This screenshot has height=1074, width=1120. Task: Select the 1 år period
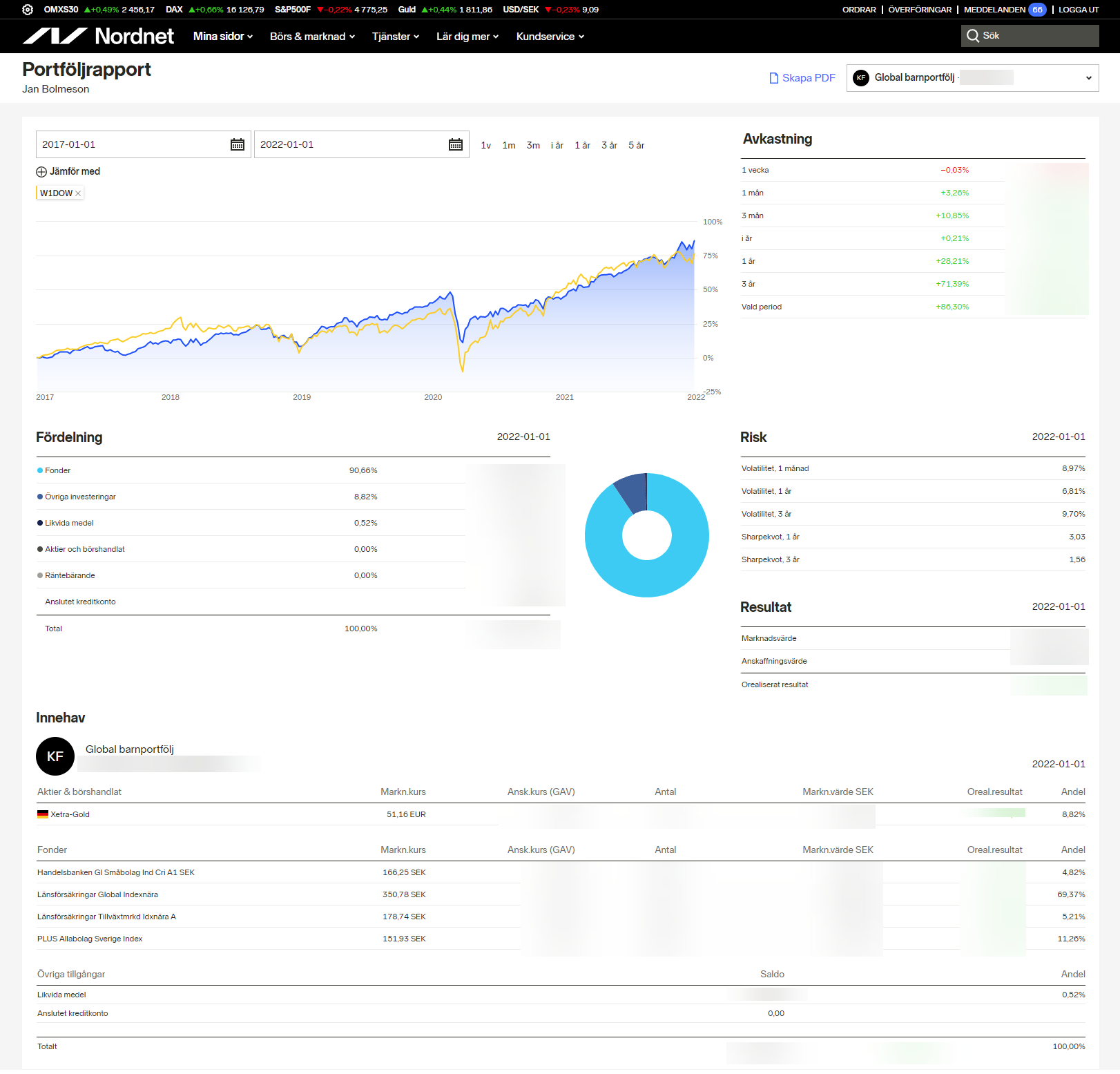coord(583,146)
